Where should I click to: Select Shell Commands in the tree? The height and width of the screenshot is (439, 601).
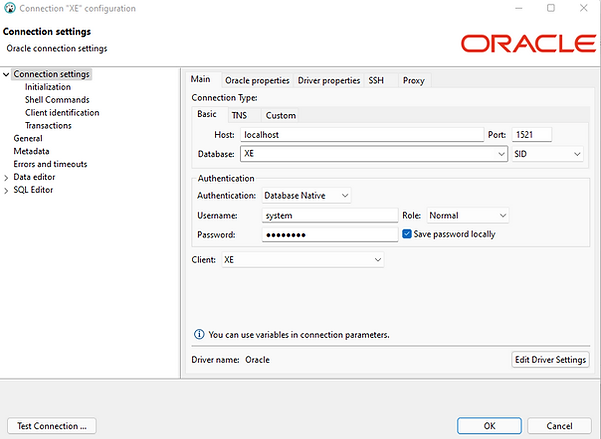click(x=57, y=100)
